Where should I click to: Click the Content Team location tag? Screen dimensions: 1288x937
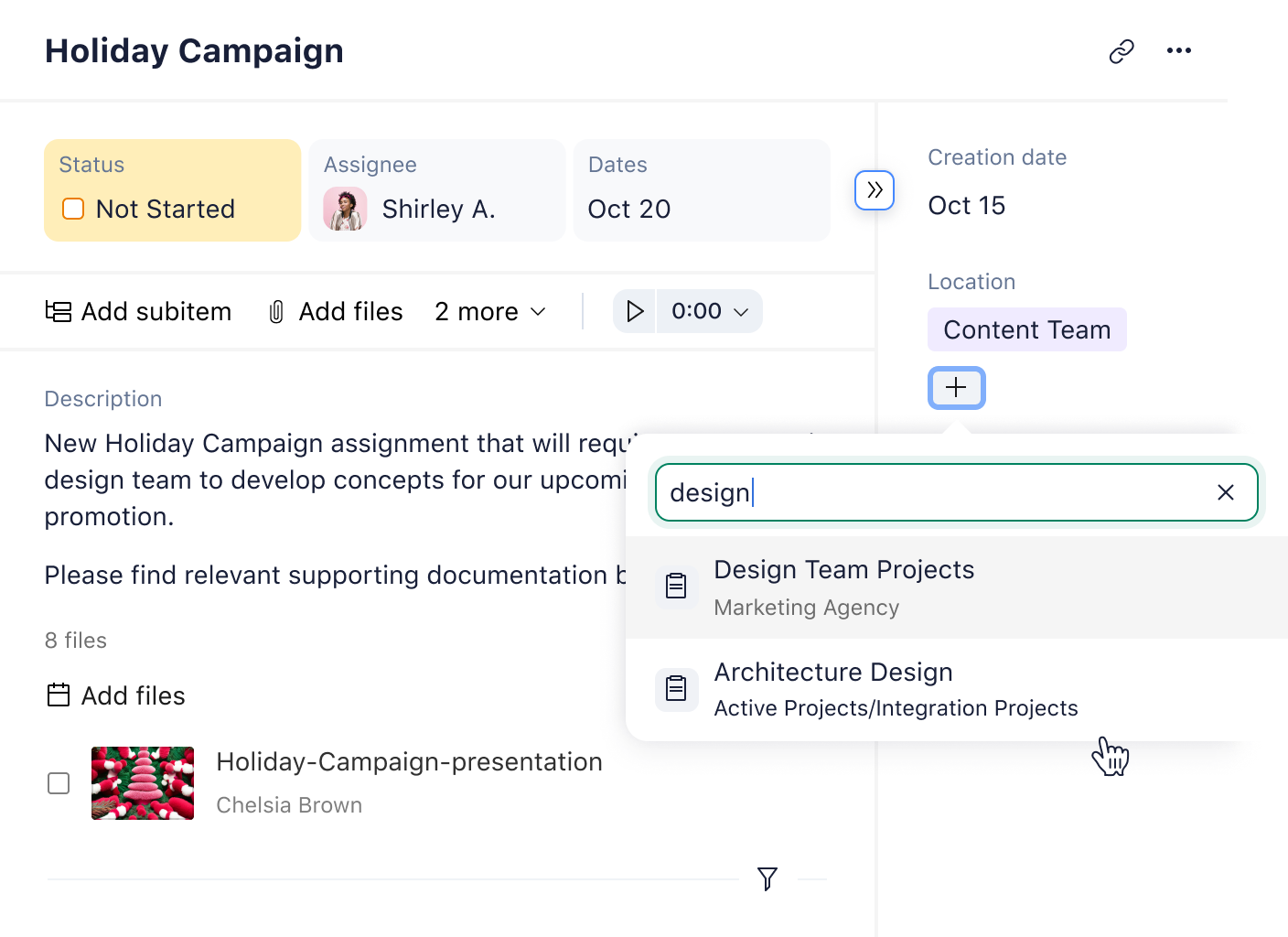(x=1026, y=329)
